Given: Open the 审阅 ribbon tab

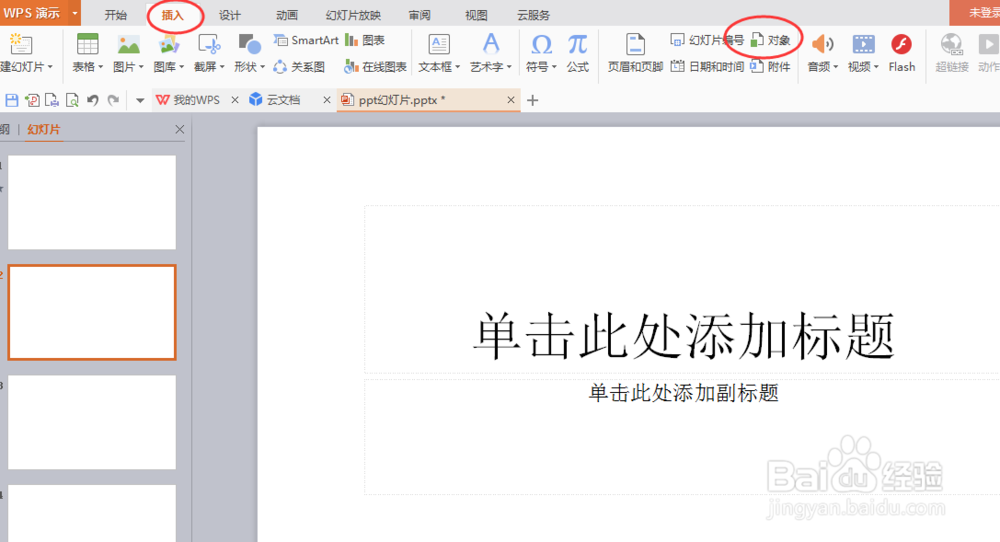Looking at the screenshot, I should (x=420, y=15).
